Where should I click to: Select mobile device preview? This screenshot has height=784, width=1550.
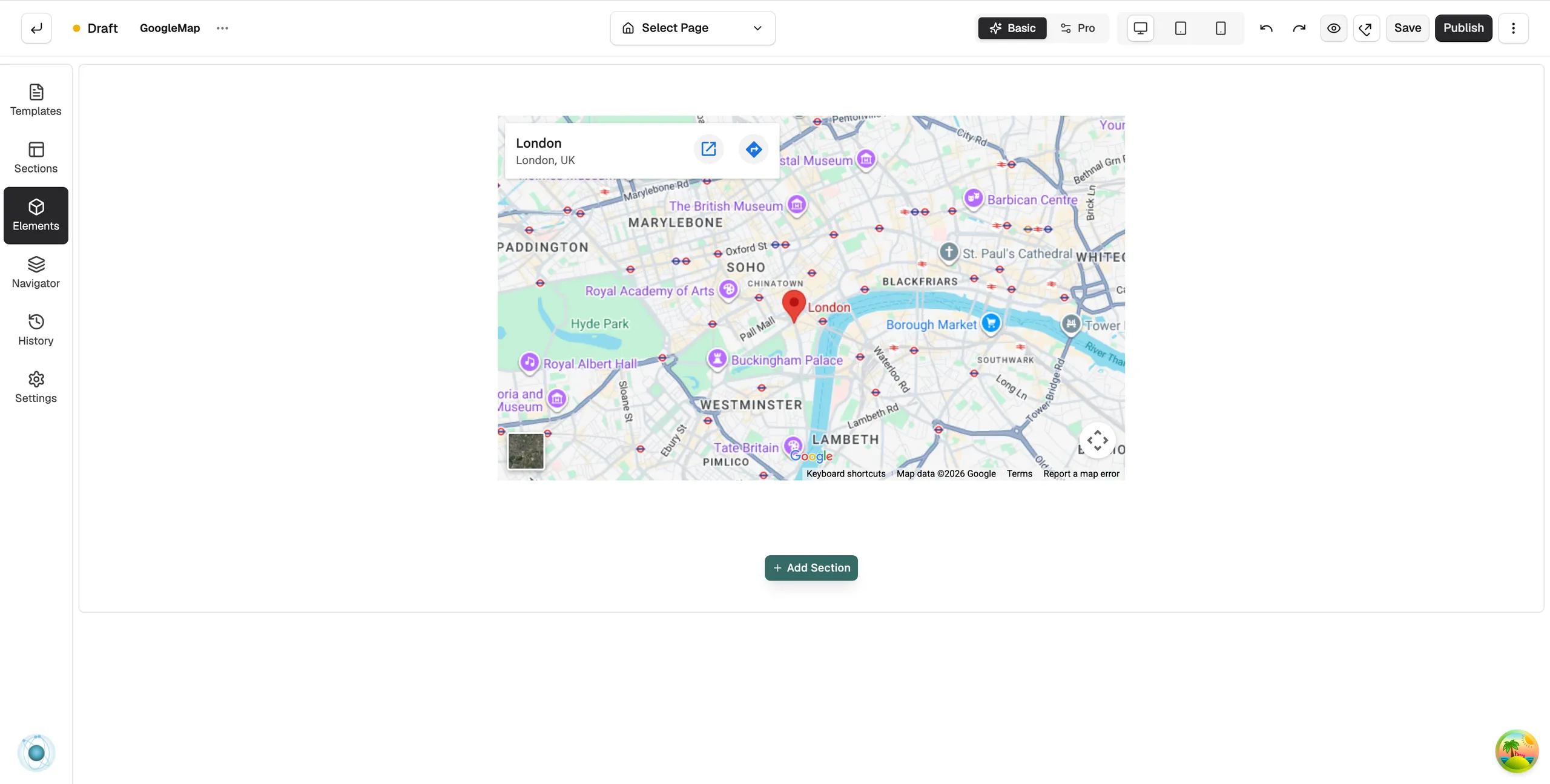pyautogui.click(x=1221, y=28)
